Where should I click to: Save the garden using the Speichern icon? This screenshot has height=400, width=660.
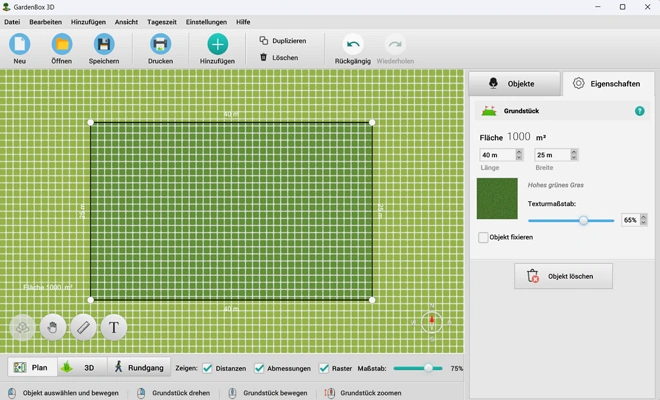pos(105,44)
